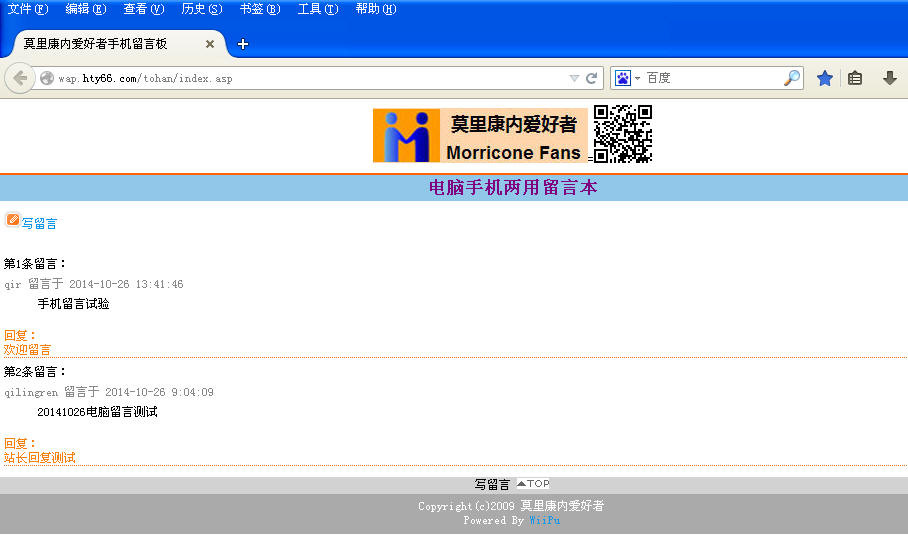Open the 查看 menu
This screenshot has width=908, height=556.
[x=144, y=9]
